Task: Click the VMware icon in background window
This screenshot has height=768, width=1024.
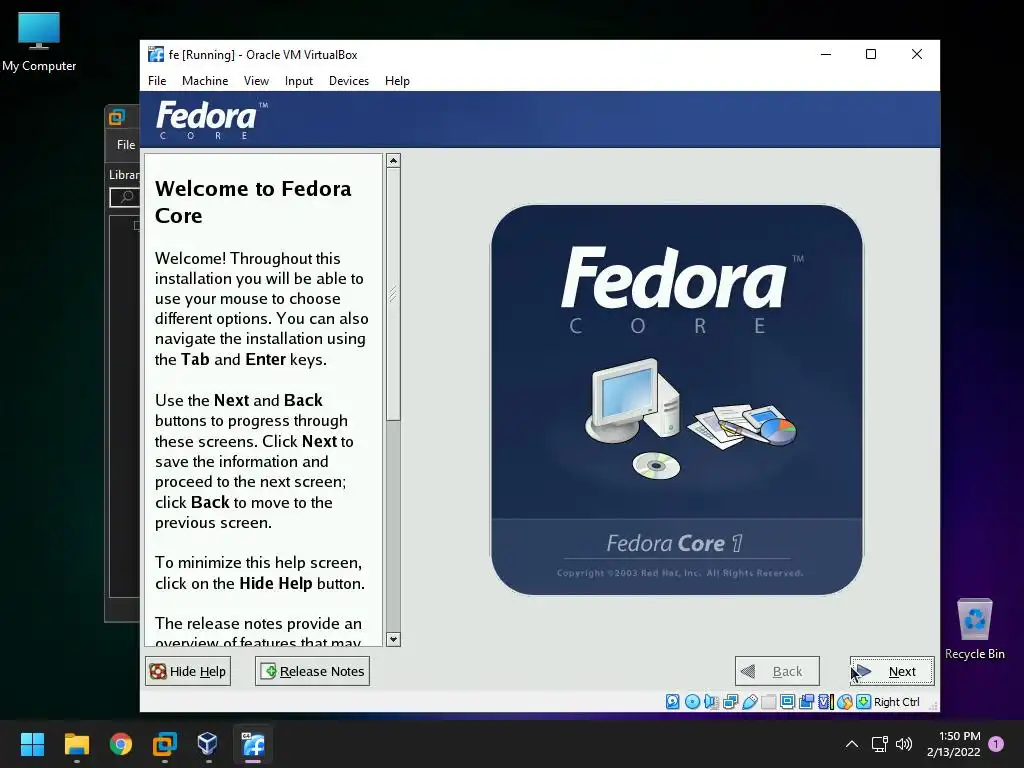Action: click(117, 118)
